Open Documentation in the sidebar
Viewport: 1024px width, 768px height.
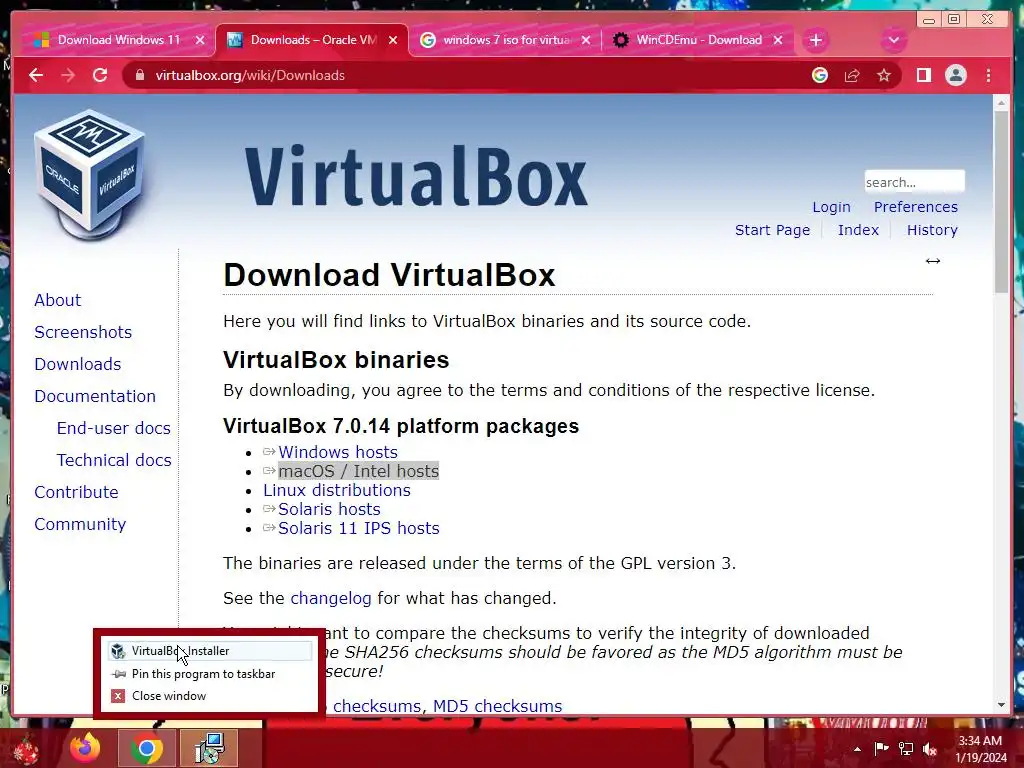pyautogui.click(x=95, y=396)
